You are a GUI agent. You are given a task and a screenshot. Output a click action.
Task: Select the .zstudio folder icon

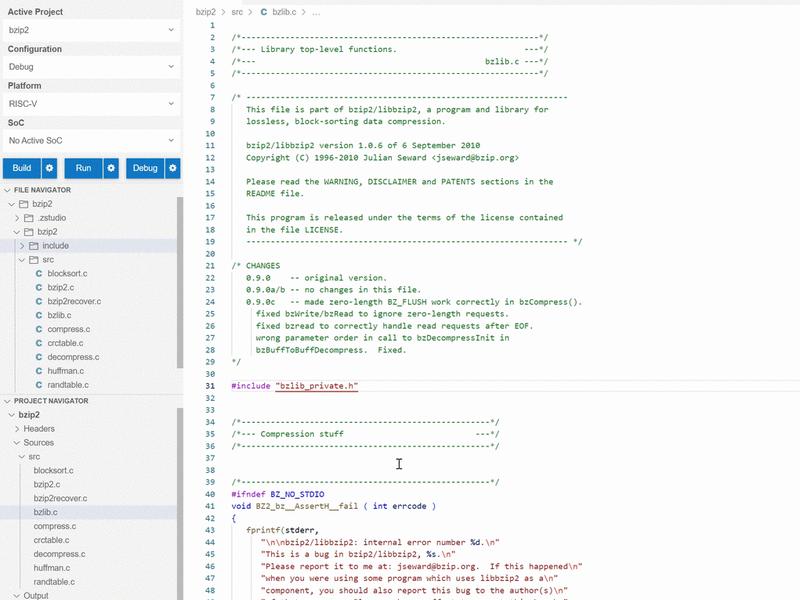[29, 218]
